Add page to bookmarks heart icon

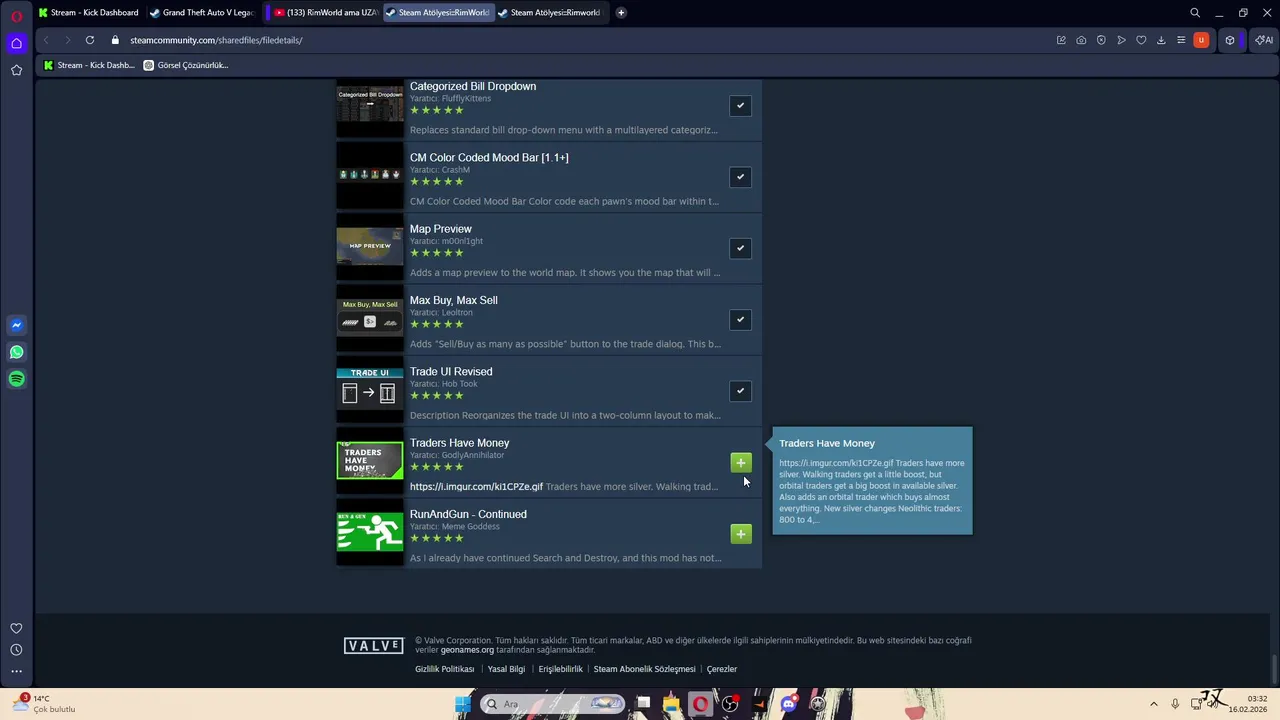1141,40
